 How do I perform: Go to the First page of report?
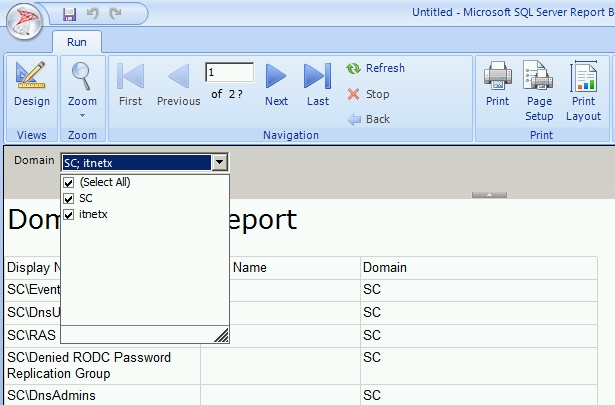point(130,84)
